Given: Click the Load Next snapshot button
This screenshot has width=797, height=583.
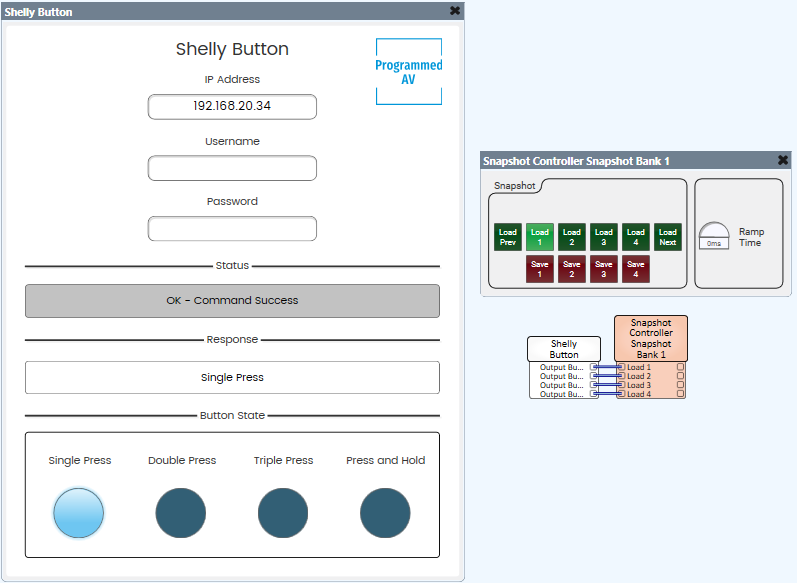Looking at the screenshot, I should pos(668,237).
